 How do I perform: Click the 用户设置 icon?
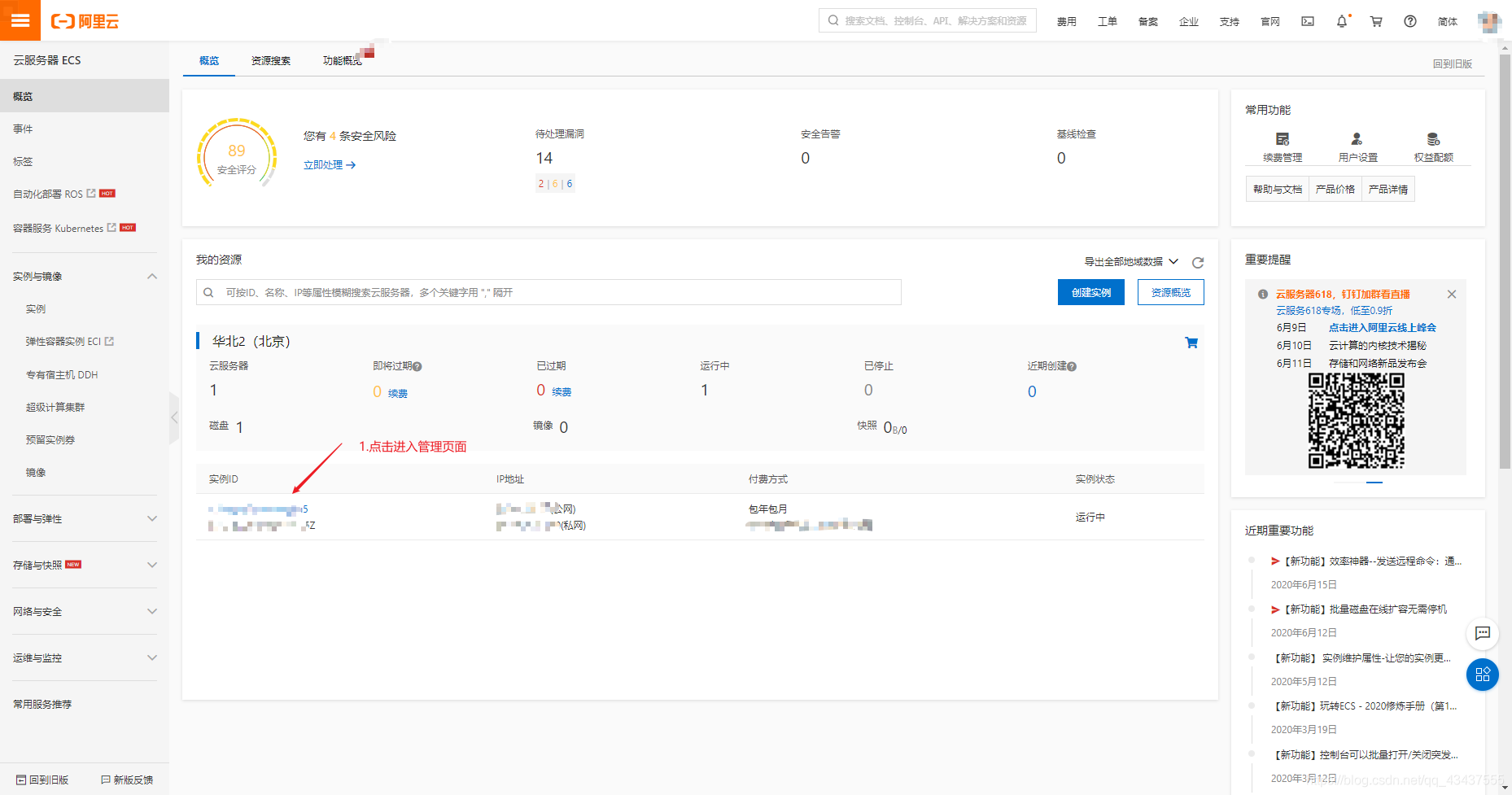tap(1357, 139)
